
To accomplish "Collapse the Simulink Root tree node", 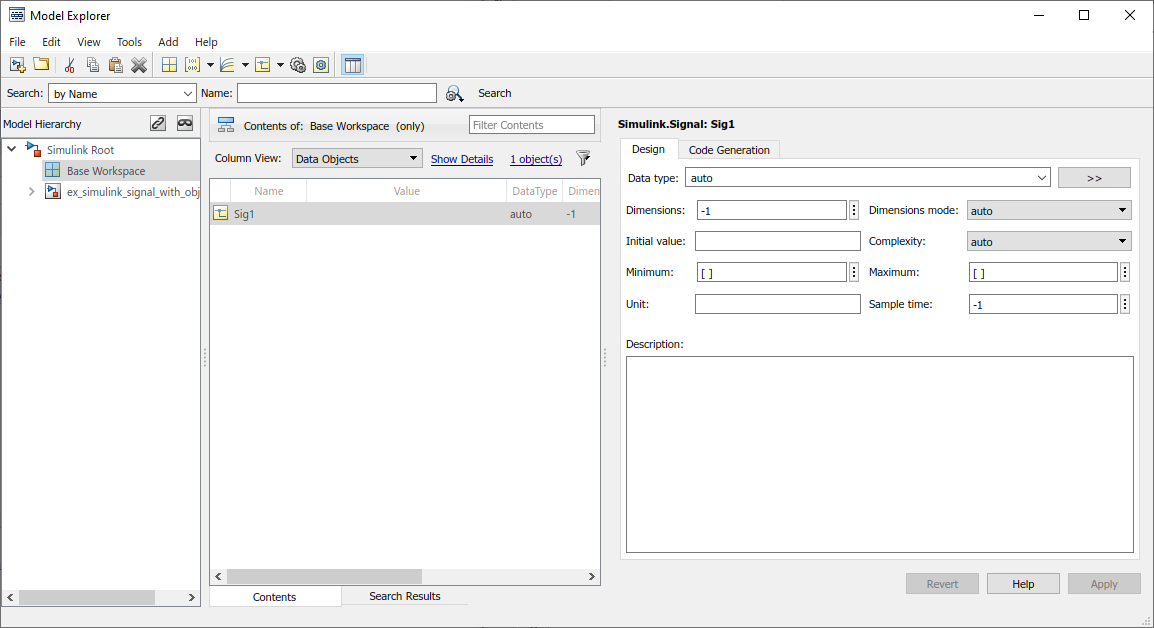I will point(11,149).
